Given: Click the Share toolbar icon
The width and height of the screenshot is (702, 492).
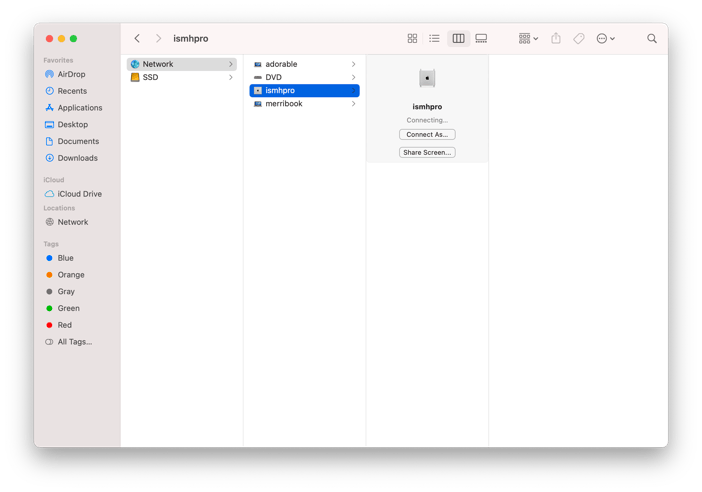Looking at the screenshot, I should [556, 39].
